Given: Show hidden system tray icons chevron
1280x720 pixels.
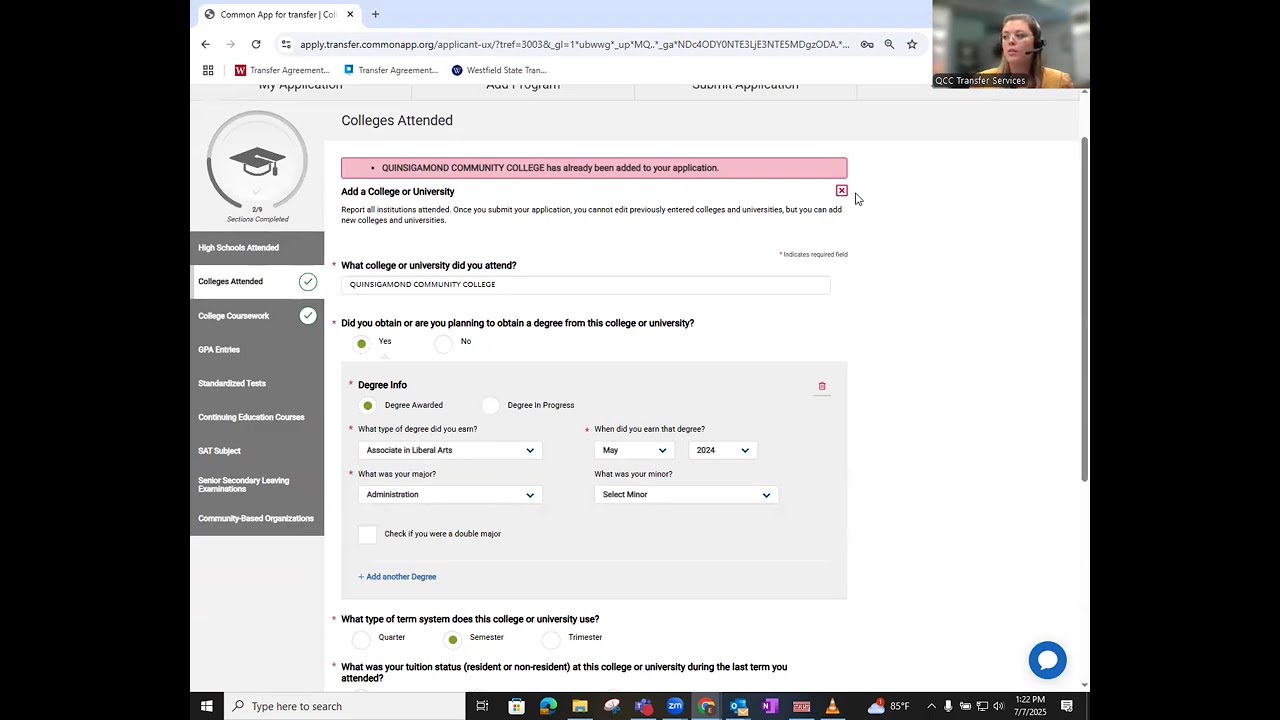Looking at the screenshot, I should pyautogui.click(x=931, y=706).
